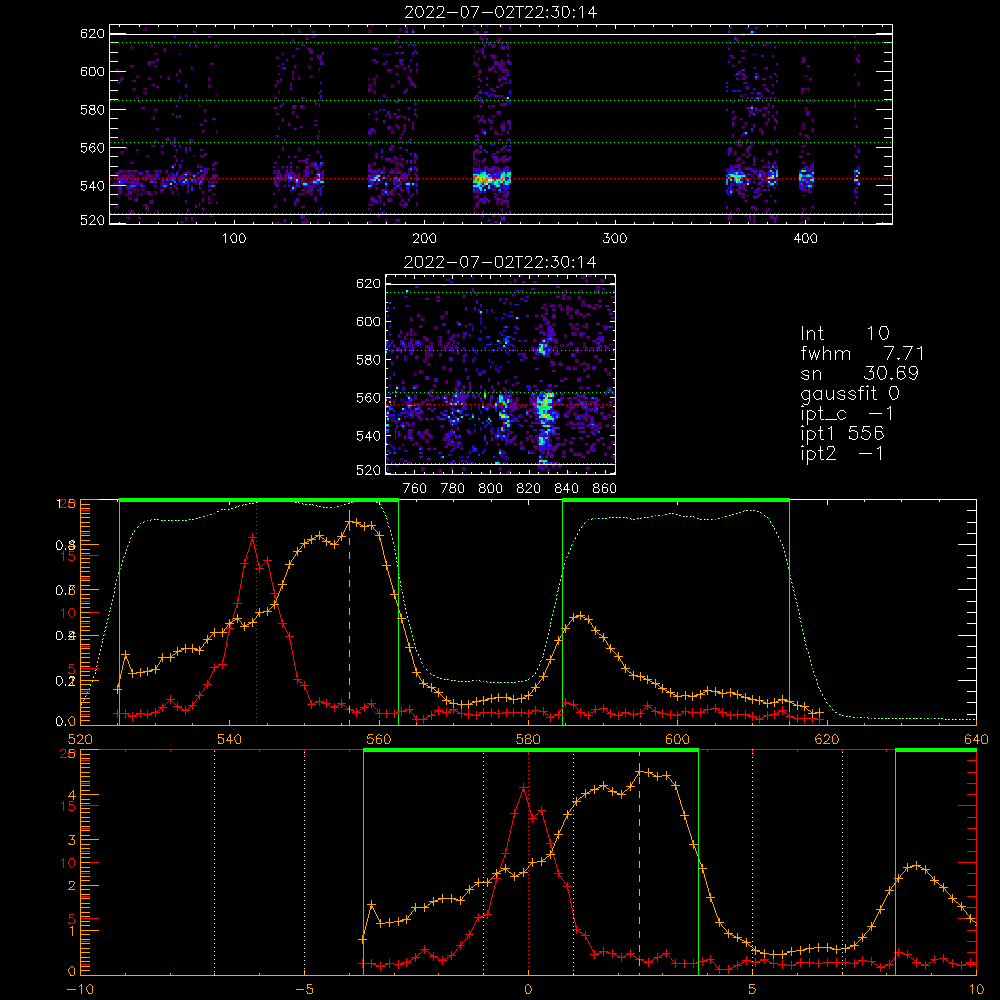The image size is (1000, 1000).
Task: Click y-axis label 600 of middle spectrogram
Action: pyautogui.click(x=368, y=321)
